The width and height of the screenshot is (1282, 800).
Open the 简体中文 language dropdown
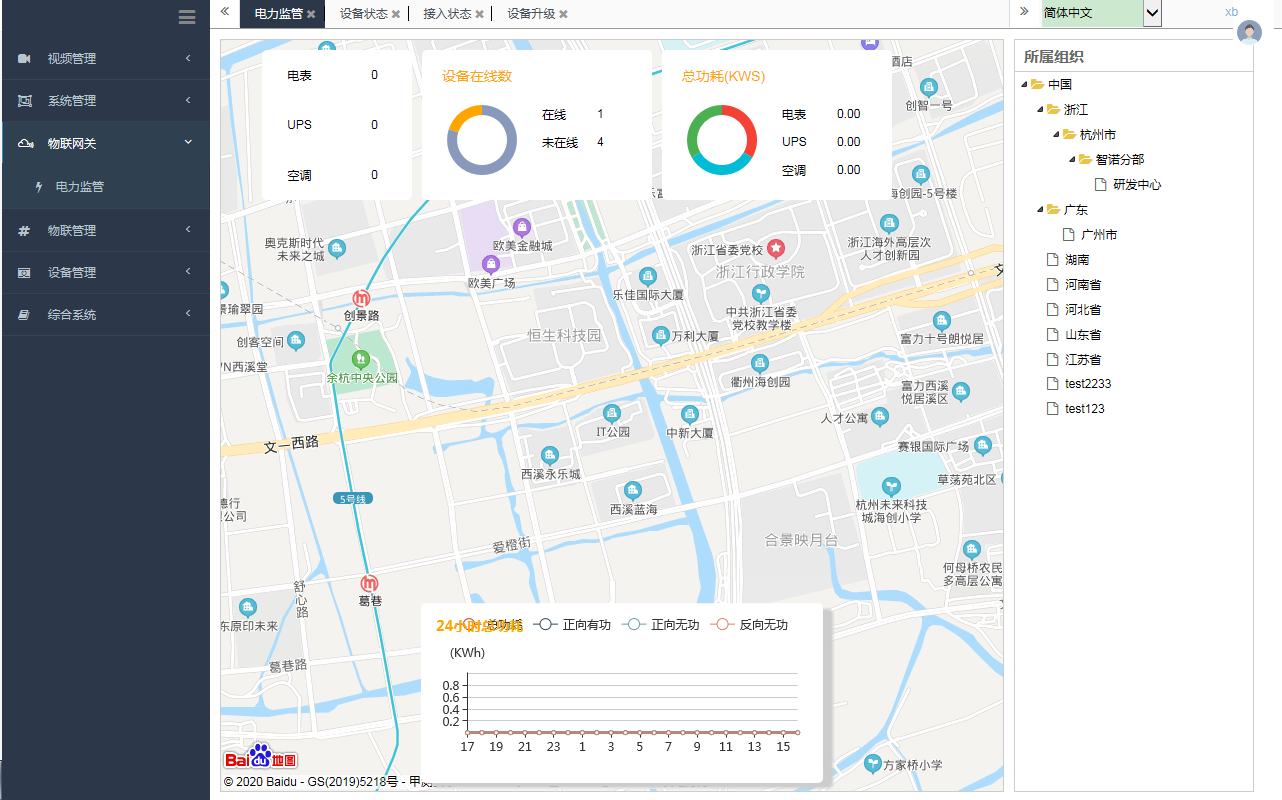pyautogui.click(x=1152, y=13)
